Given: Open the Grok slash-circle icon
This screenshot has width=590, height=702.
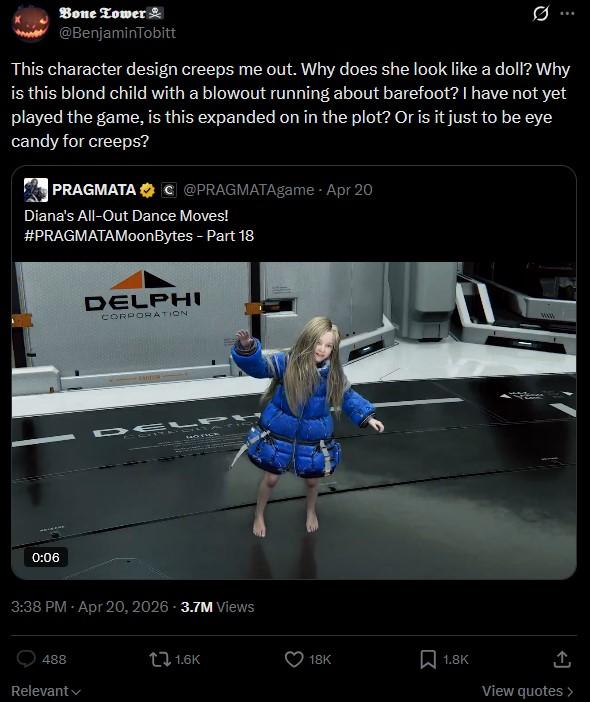Looking at the screenshot, I should [540, 14].
